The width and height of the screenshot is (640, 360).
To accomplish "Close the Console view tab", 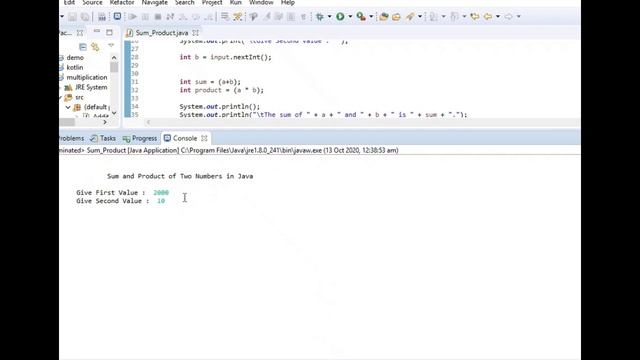I will pyautogui.click(x=204, y=138).
